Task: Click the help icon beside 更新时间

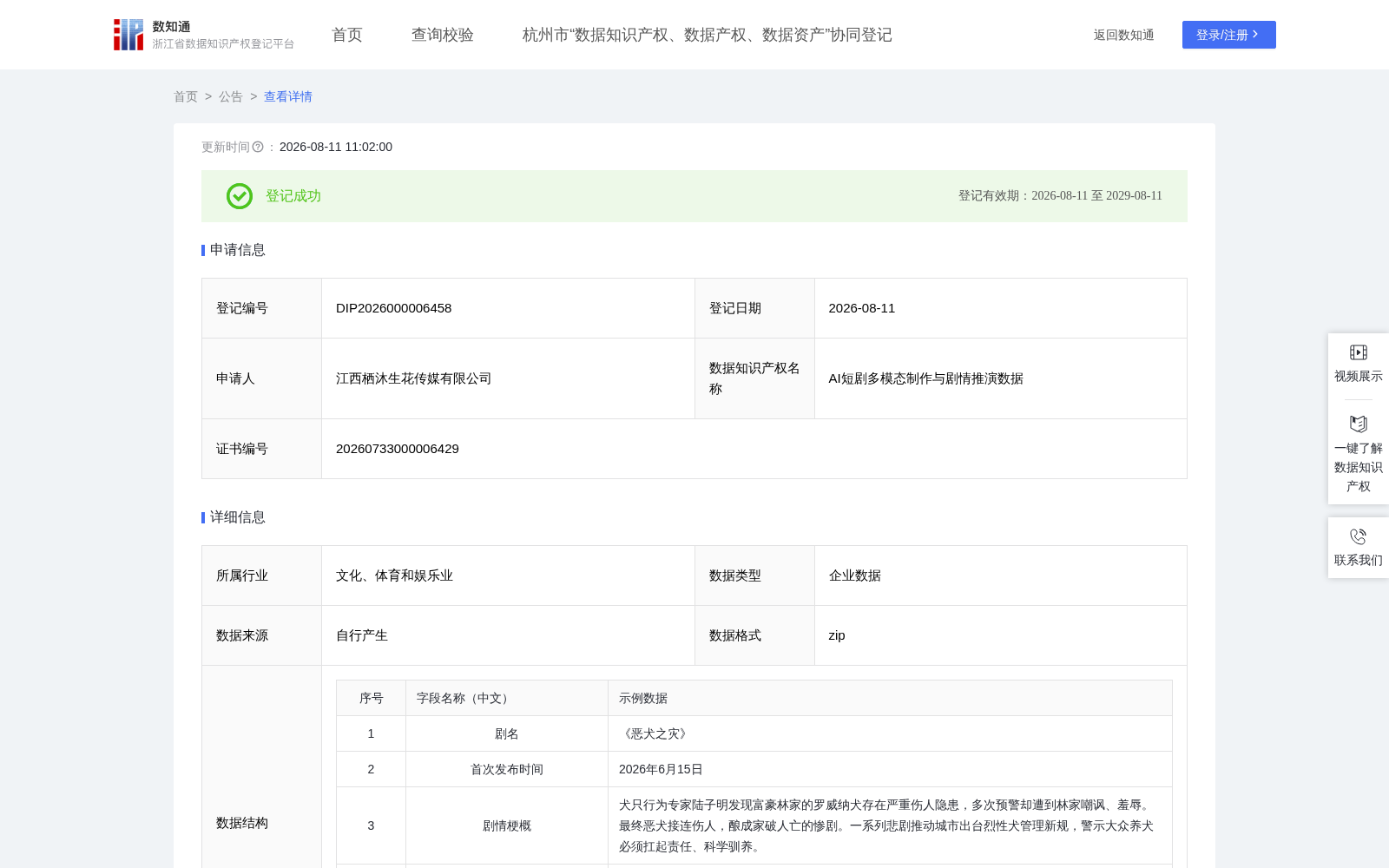Action: (x=258, y=147)
